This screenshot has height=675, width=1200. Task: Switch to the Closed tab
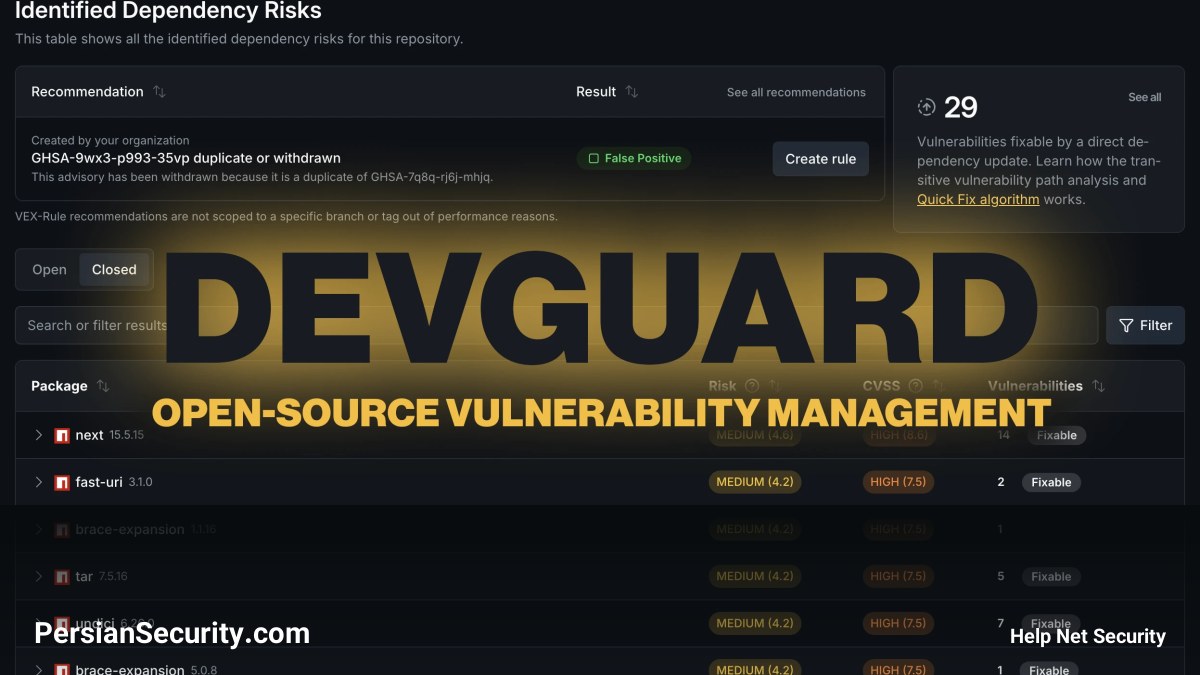(x=114, y=270)
